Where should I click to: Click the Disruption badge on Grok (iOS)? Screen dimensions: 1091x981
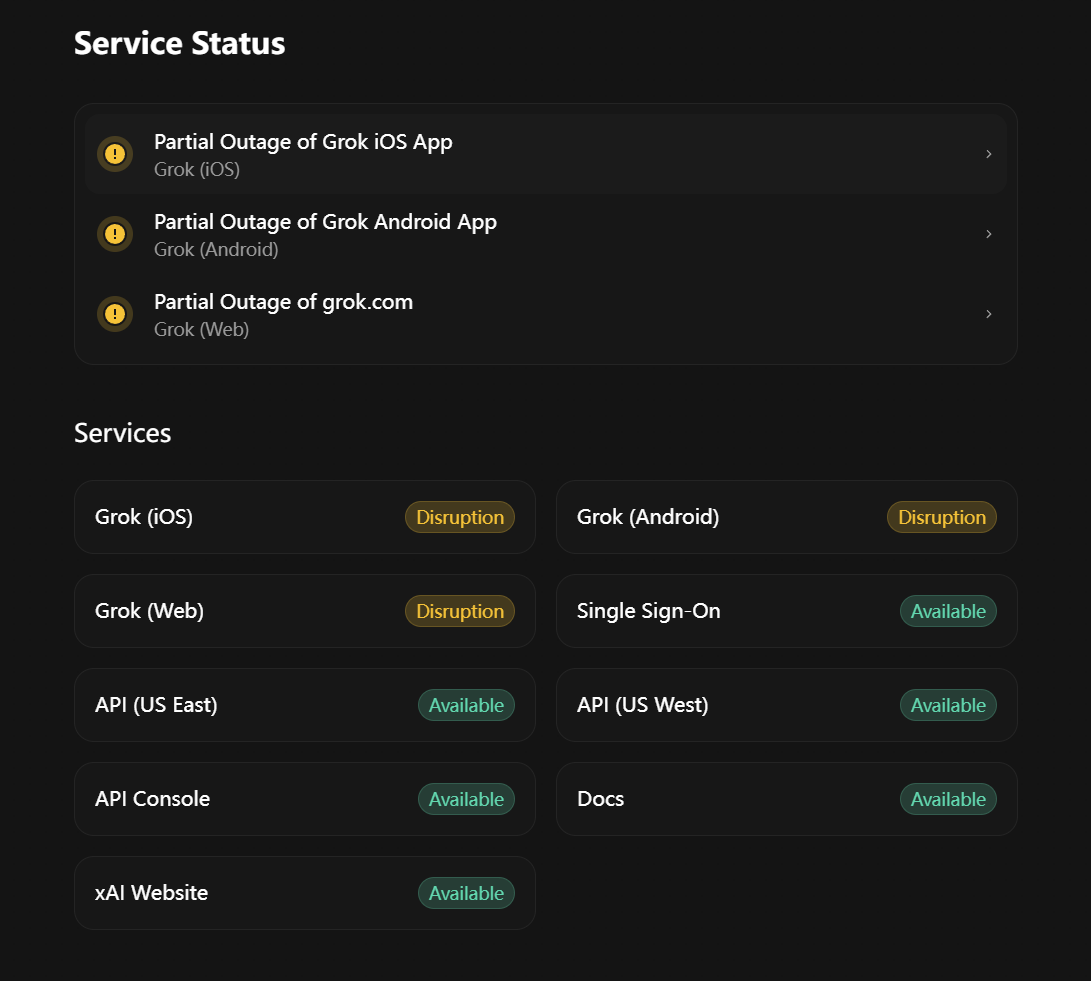click(460, 517)
